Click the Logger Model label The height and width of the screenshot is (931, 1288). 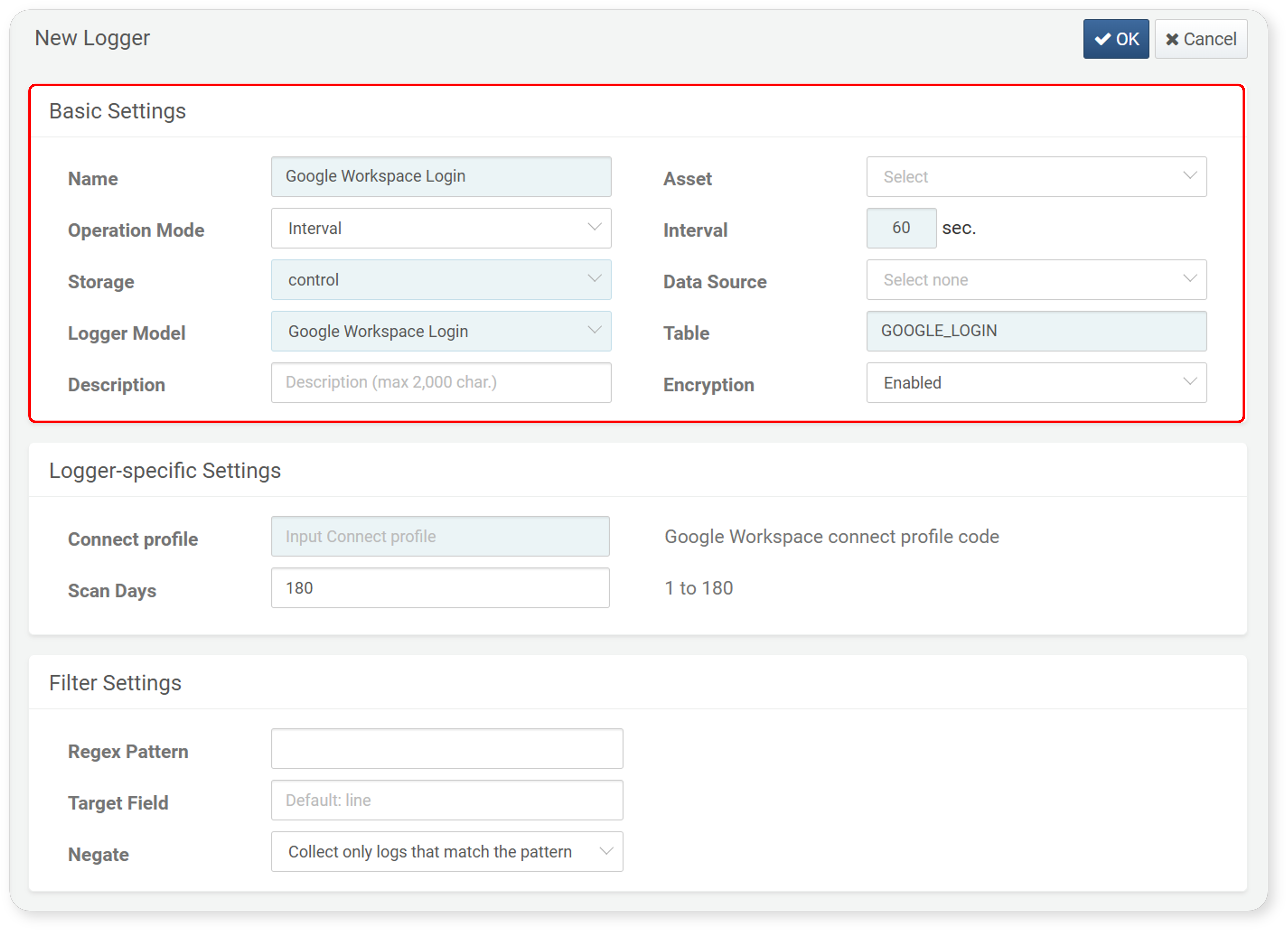pyautogui.click(x=127, y=334)
